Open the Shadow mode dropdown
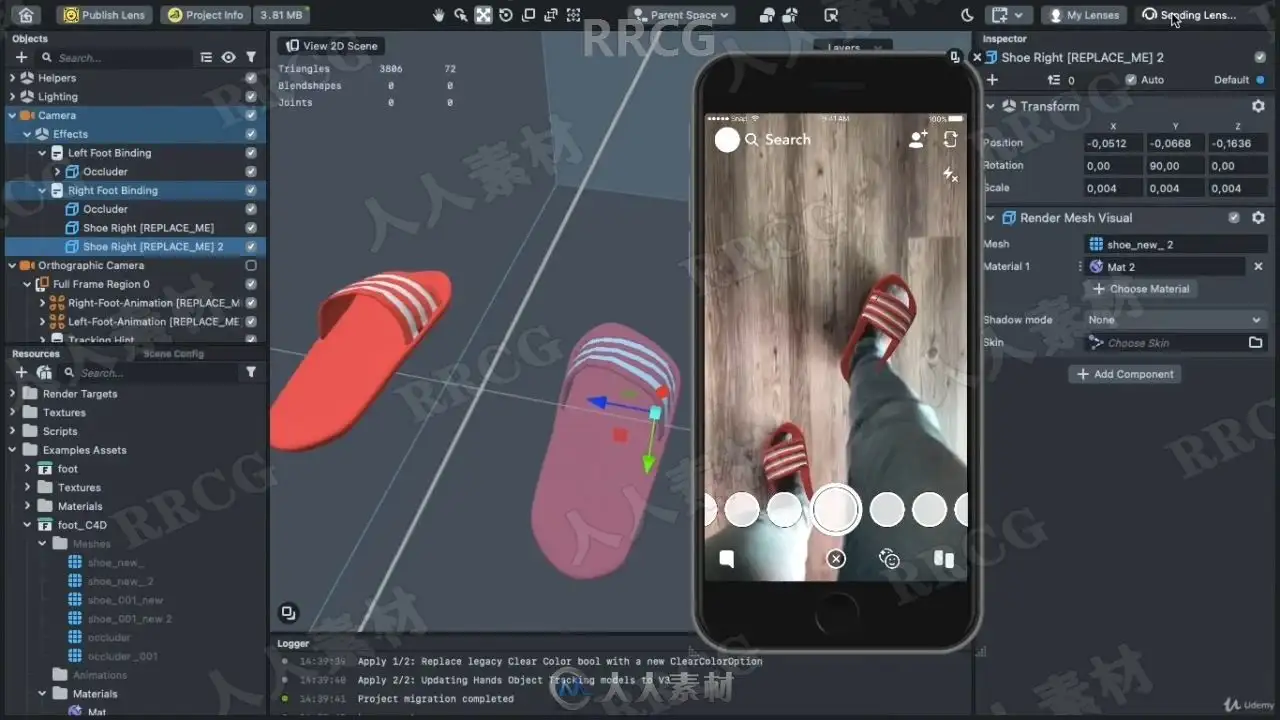Viewport: 1280px width, 720px height. (x=1175, y=320)
